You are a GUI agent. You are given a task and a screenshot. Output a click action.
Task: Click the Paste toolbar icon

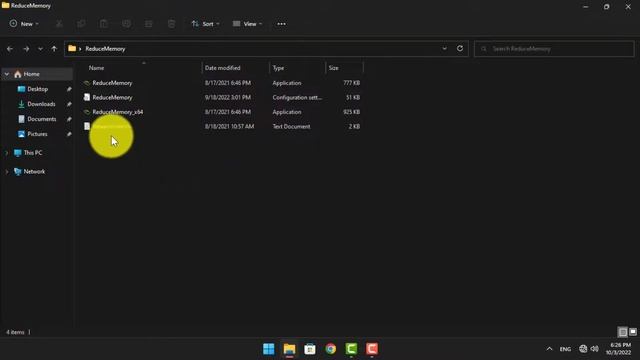tap(104, 24)
